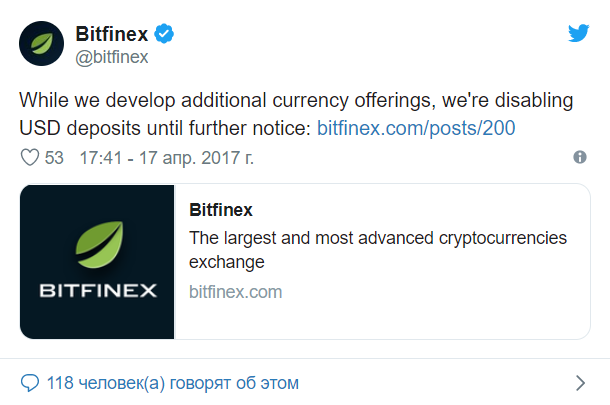Click the like count 53
610x405 pixels.
click(54, 158)
